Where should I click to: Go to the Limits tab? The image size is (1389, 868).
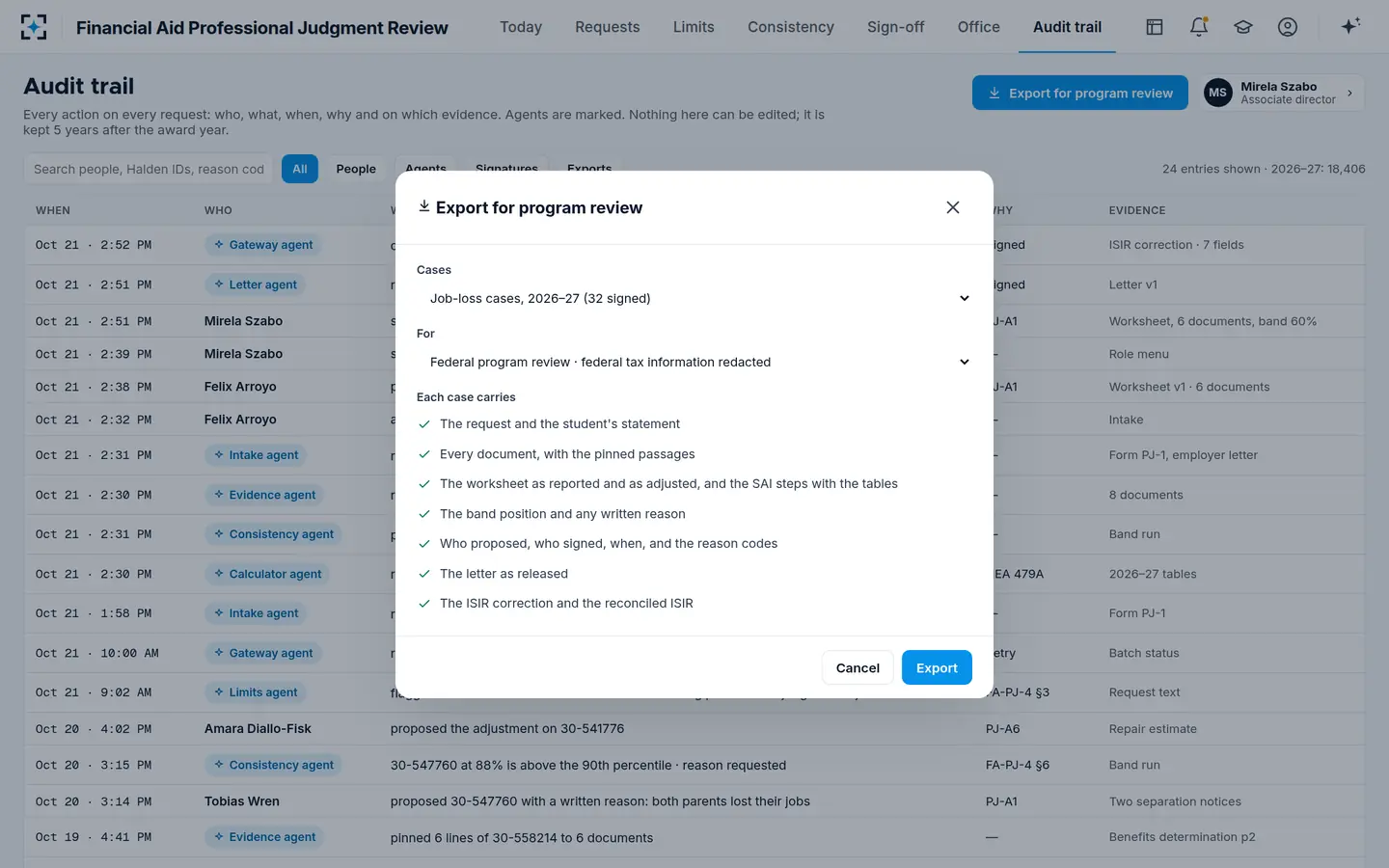[x=694, y=27]
